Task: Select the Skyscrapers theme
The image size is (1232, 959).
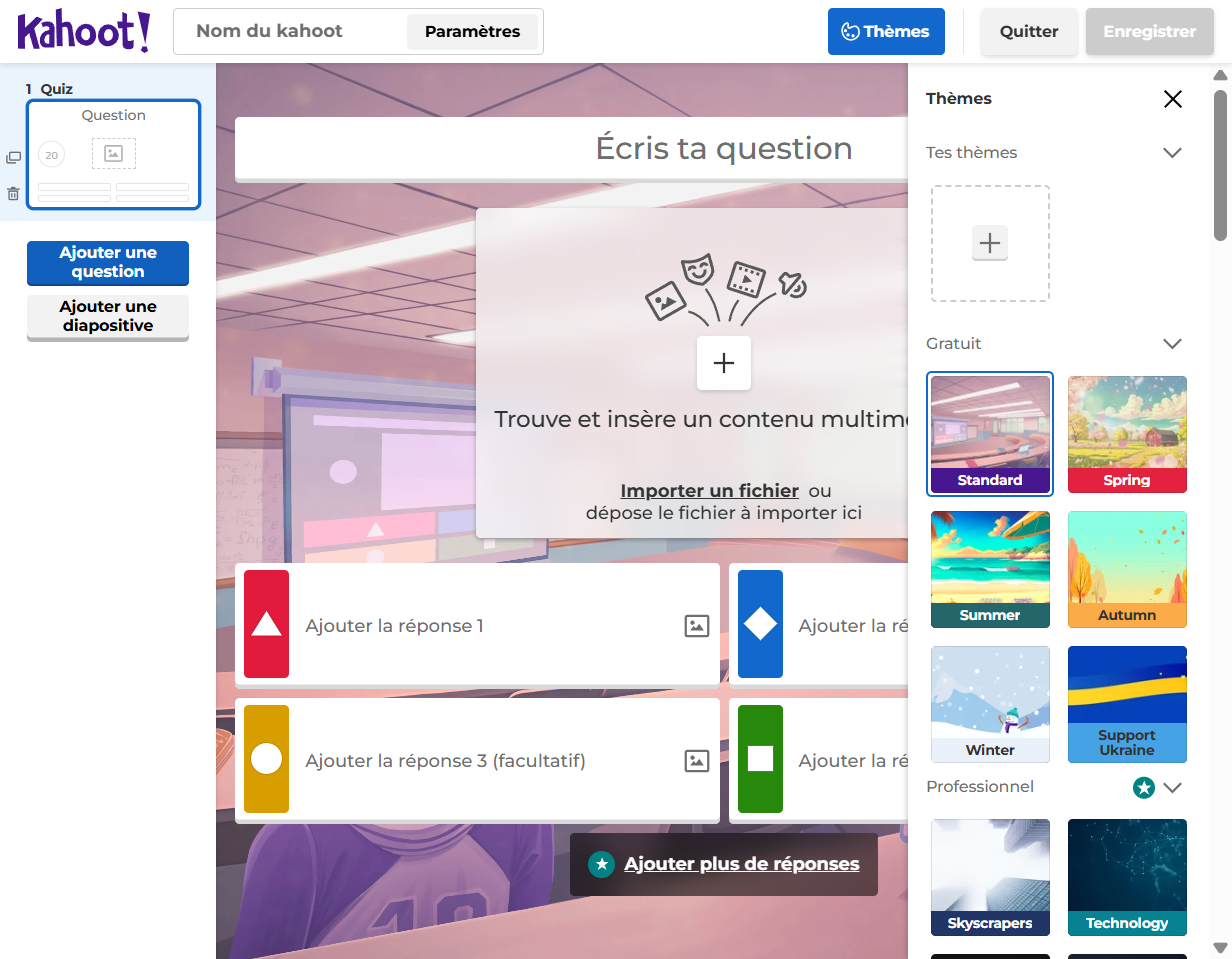Action: click(x=990, y=877)
